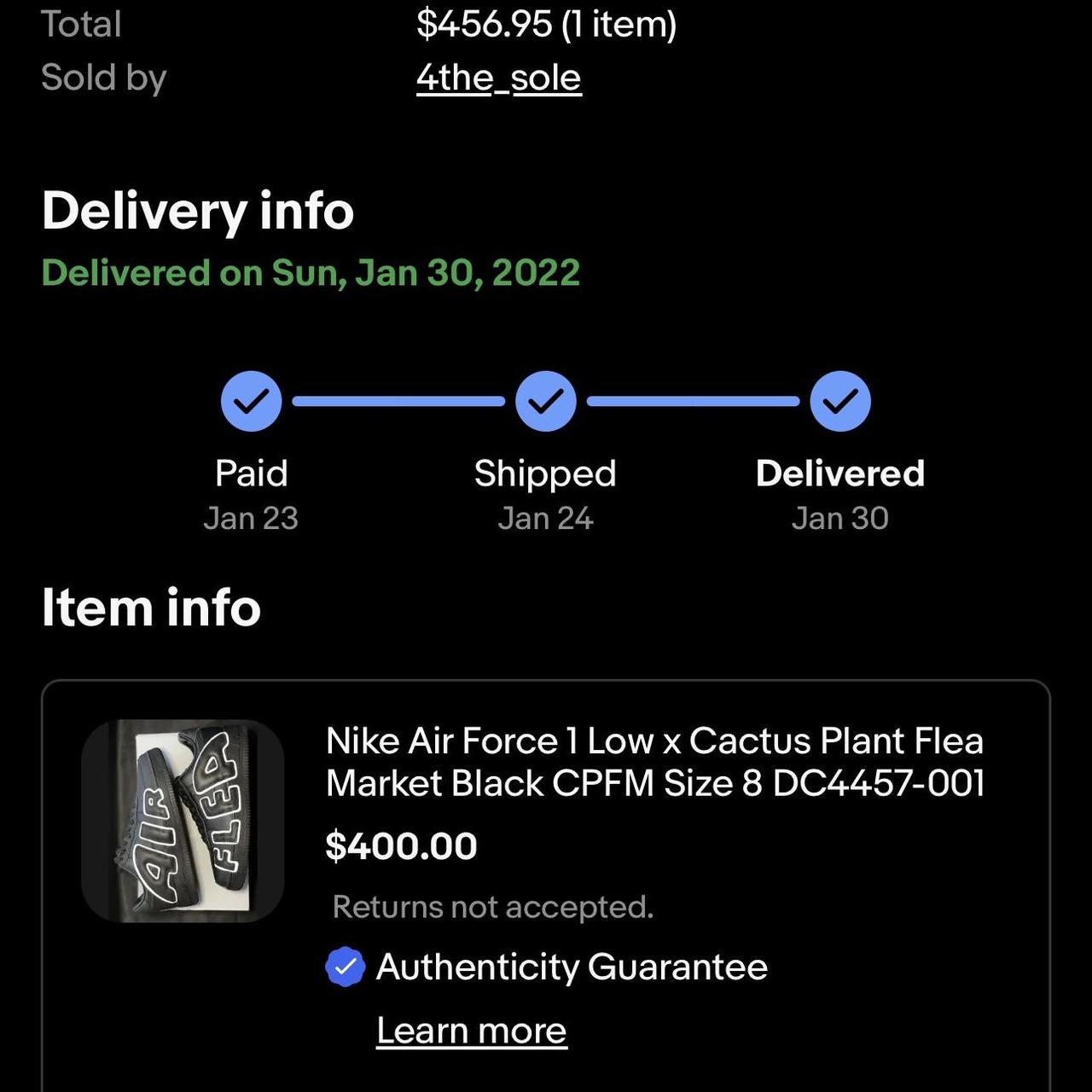Click the Item info heading
This screenshot has width=1092, height=1092.
151,607
